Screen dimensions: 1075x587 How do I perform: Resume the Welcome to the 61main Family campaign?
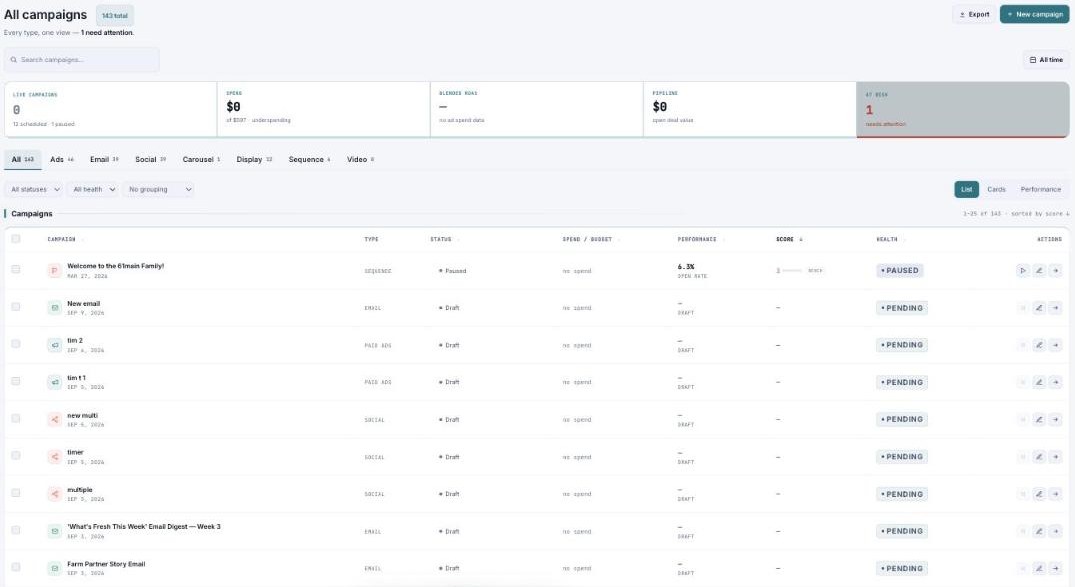[1022, 271]
